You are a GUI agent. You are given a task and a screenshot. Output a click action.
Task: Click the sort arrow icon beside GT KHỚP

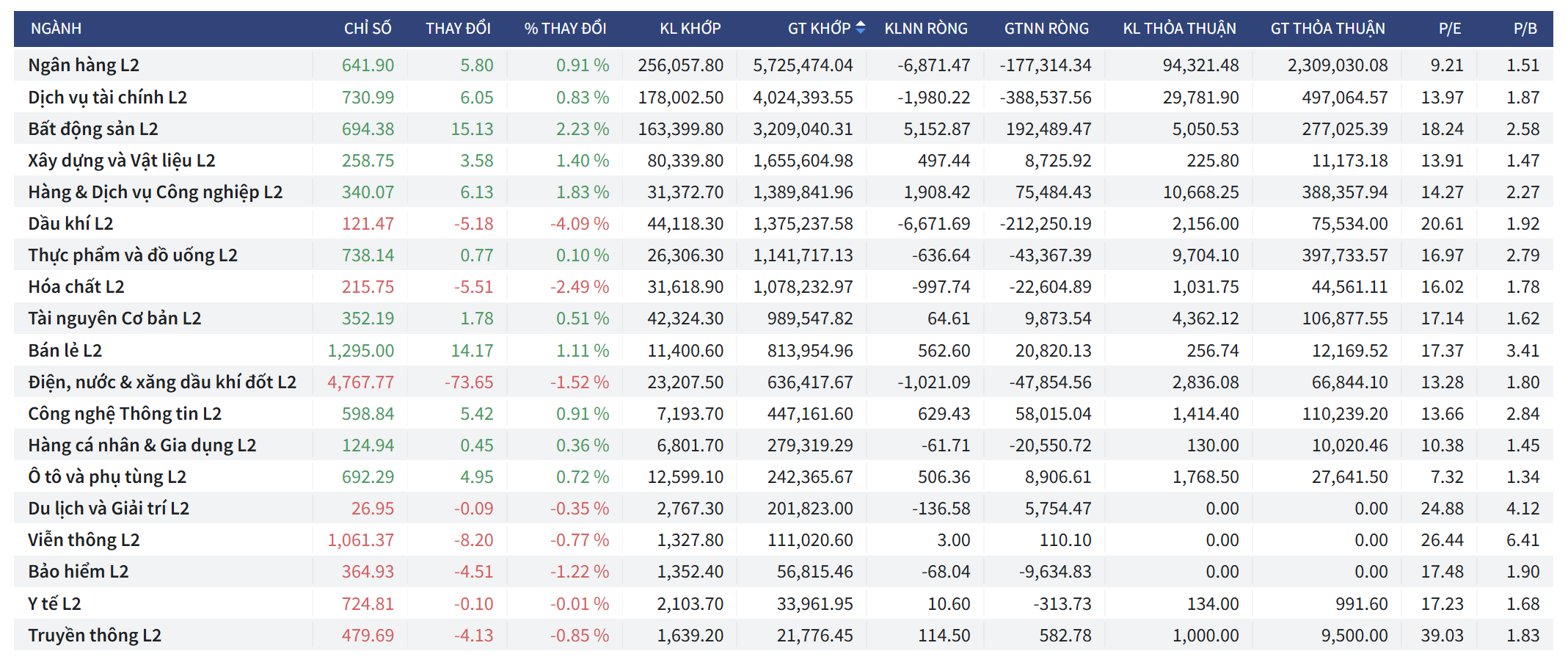861,28
